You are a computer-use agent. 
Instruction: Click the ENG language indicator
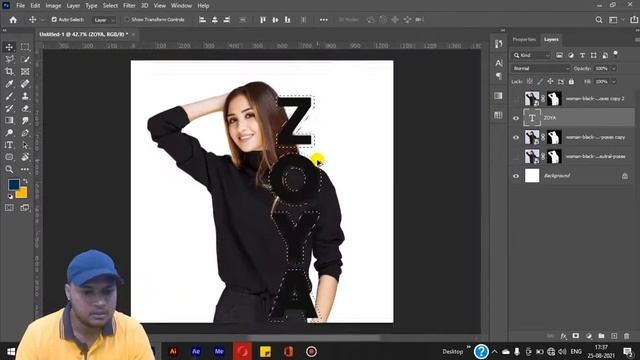point(576,351)
